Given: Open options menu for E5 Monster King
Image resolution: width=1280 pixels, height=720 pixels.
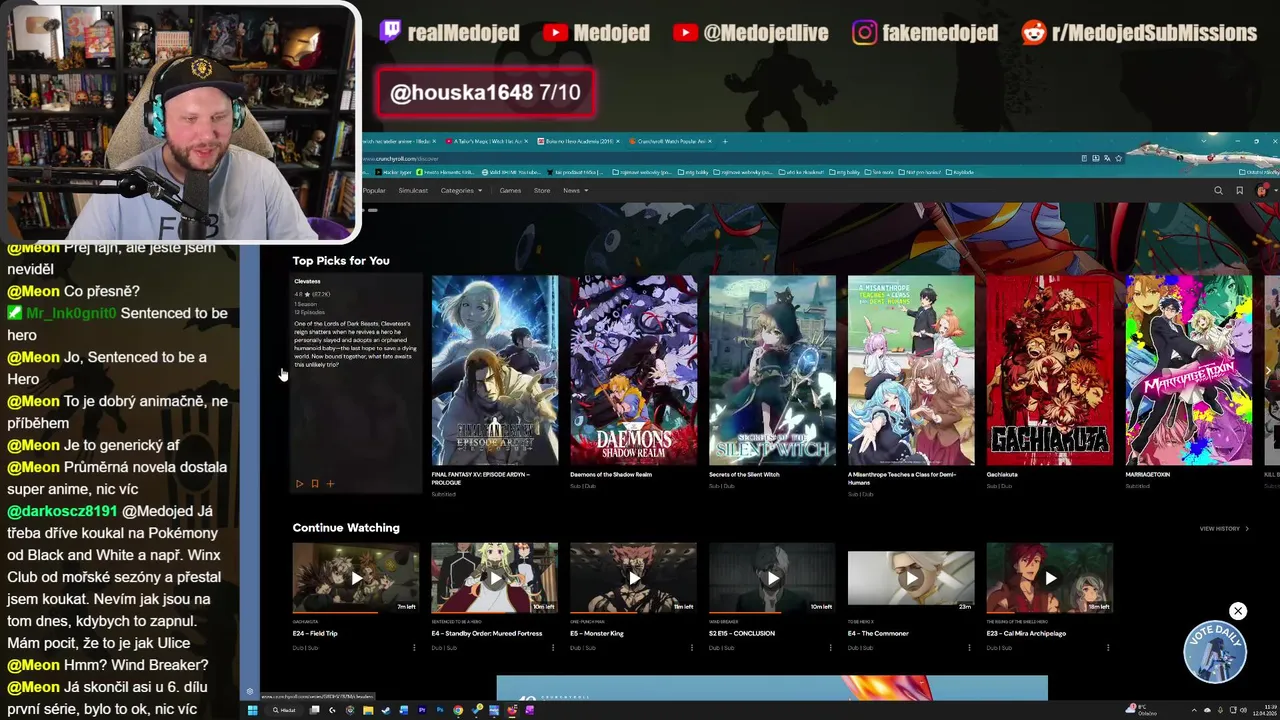Looking at the screenshot, I should 692,648.
